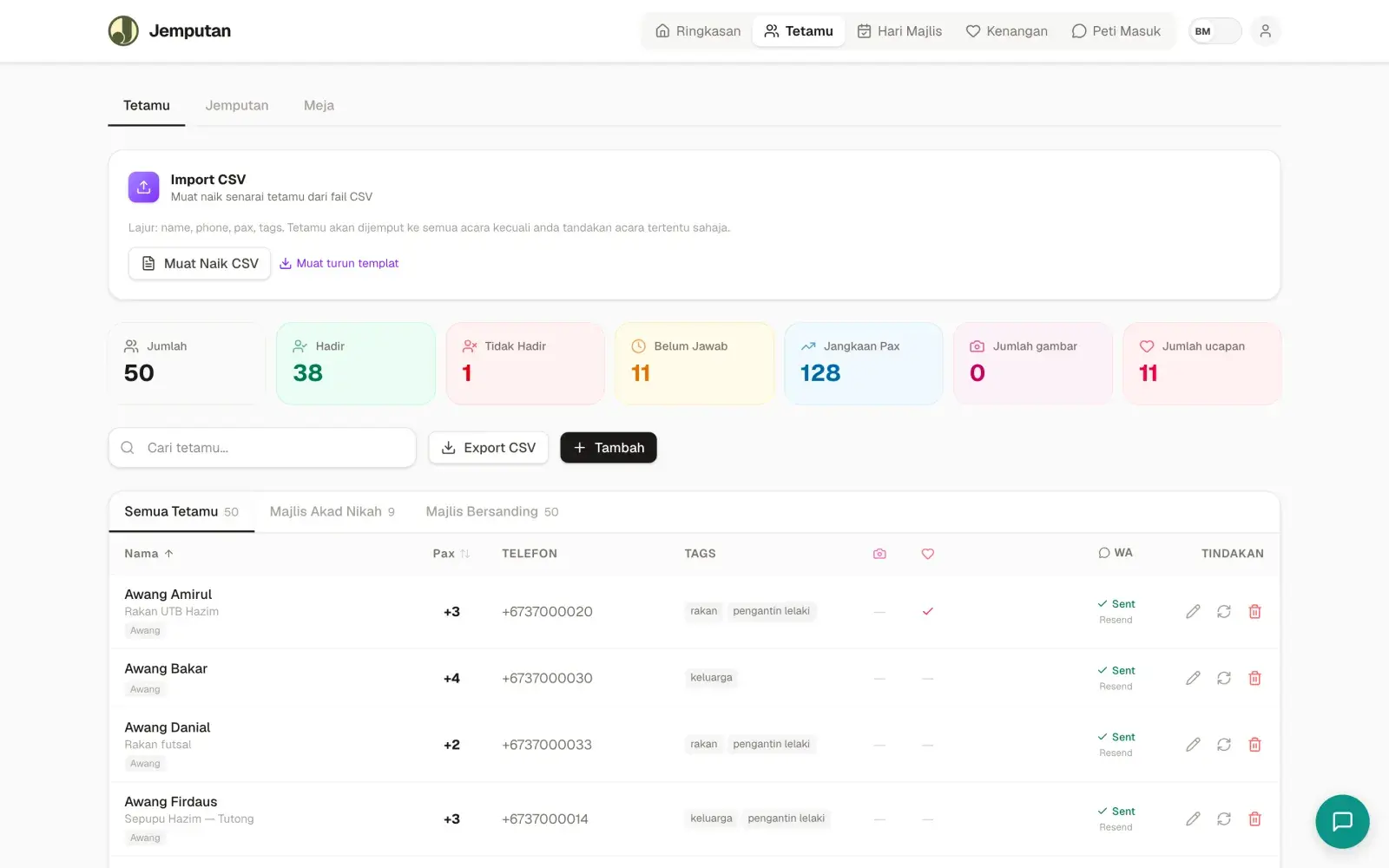Open the user profile avatar icon

coord(1265,31)
